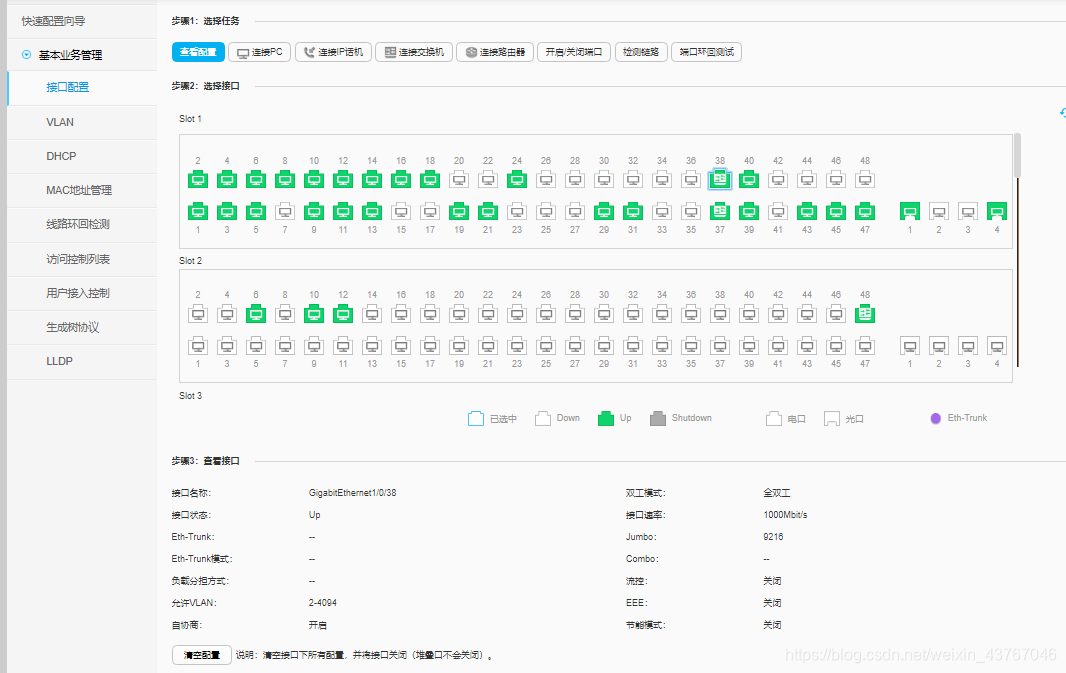
Task: Click Slot 2 port 10 icon
Action: tap(313, 313)
